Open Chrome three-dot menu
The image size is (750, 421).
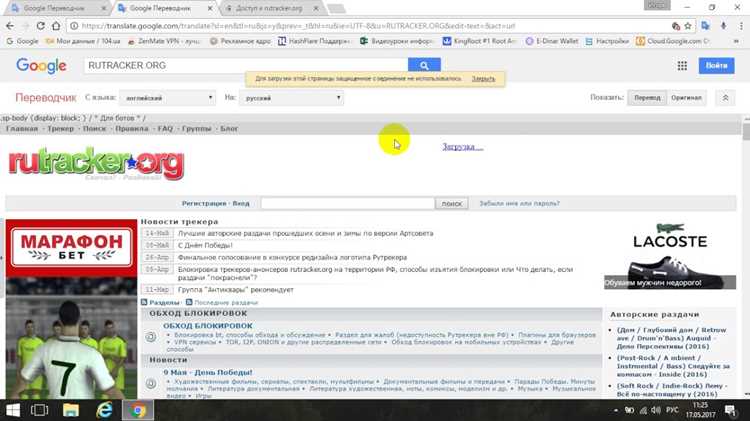tap(740, 26)
